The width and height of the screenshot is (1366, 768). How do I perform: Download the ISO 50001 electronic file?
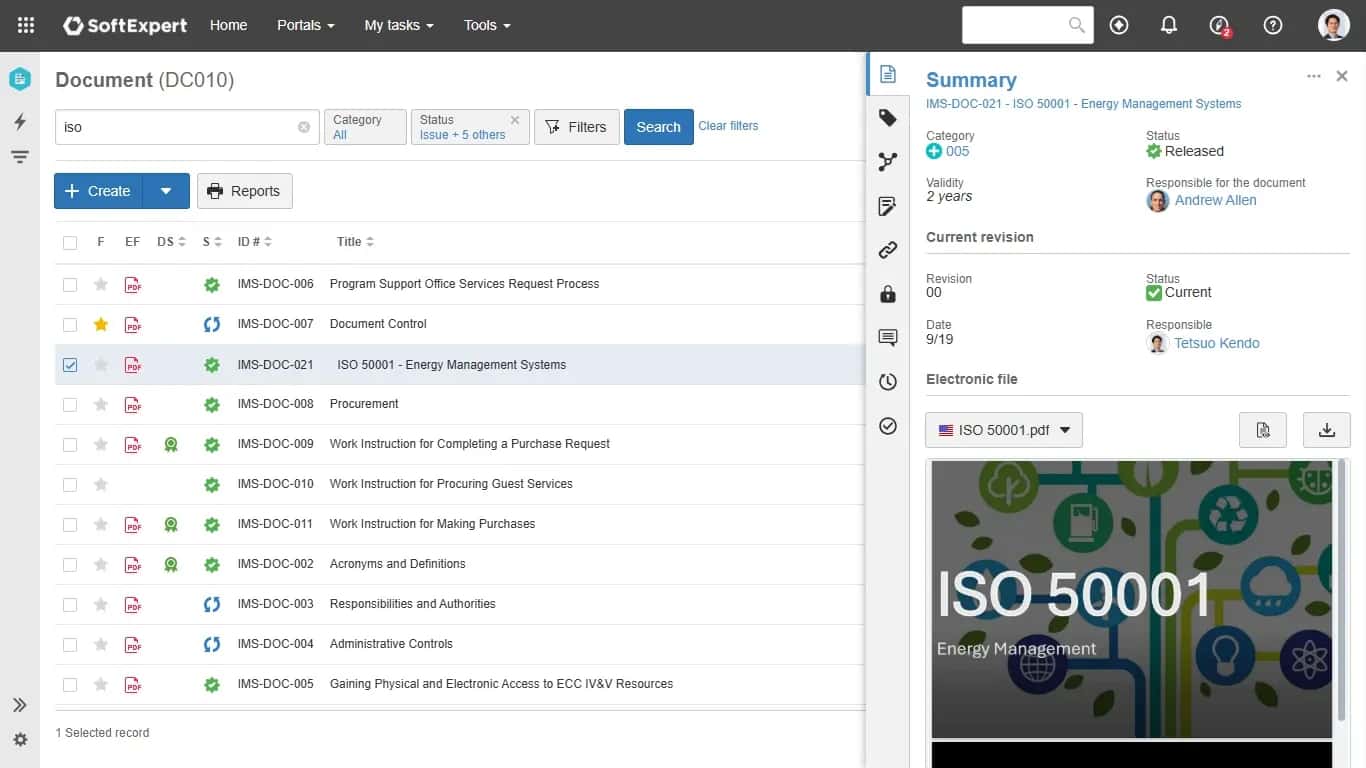1327,430
